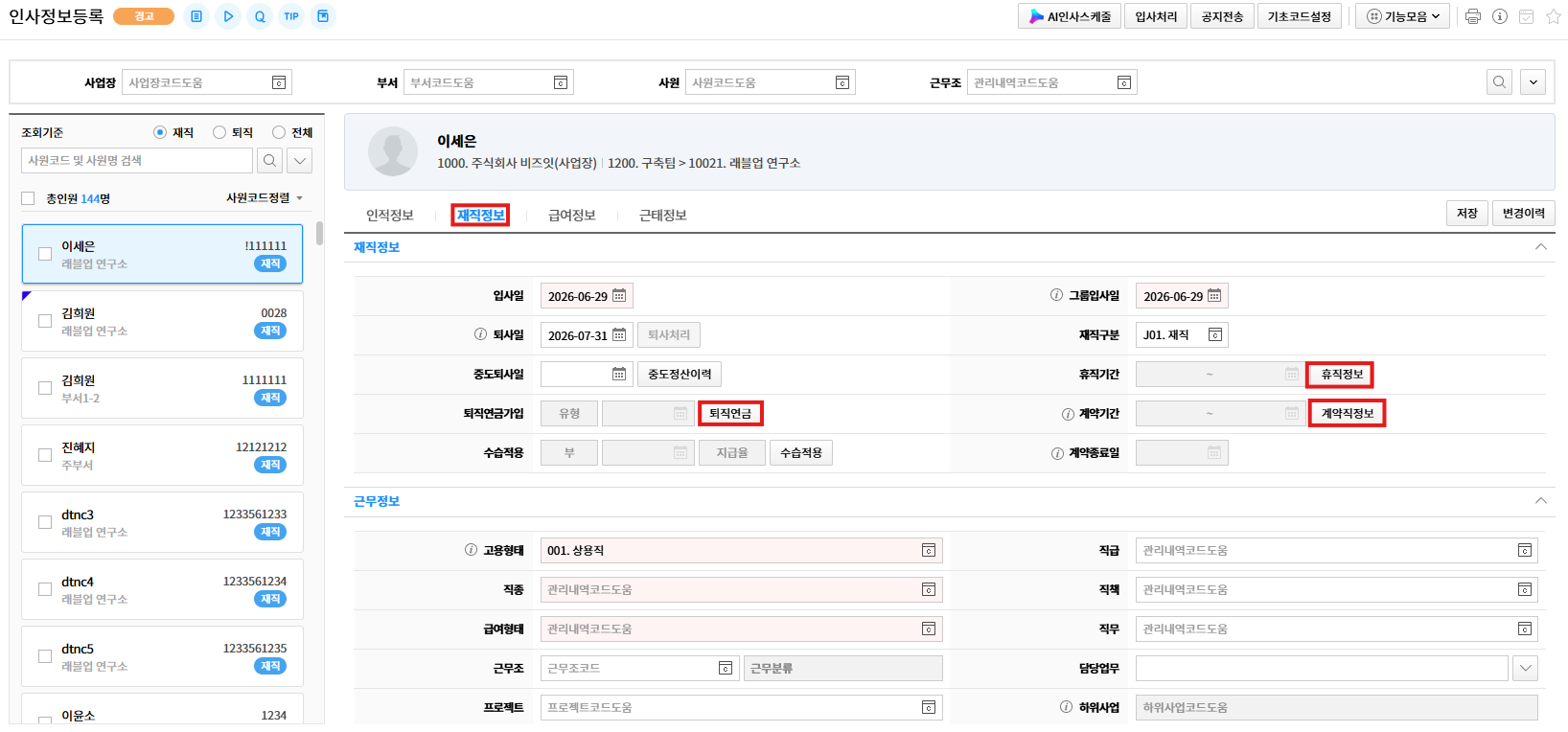This screenshot has width=1568, height=732.
Task: Click the printer icon
Action: 1473,16
